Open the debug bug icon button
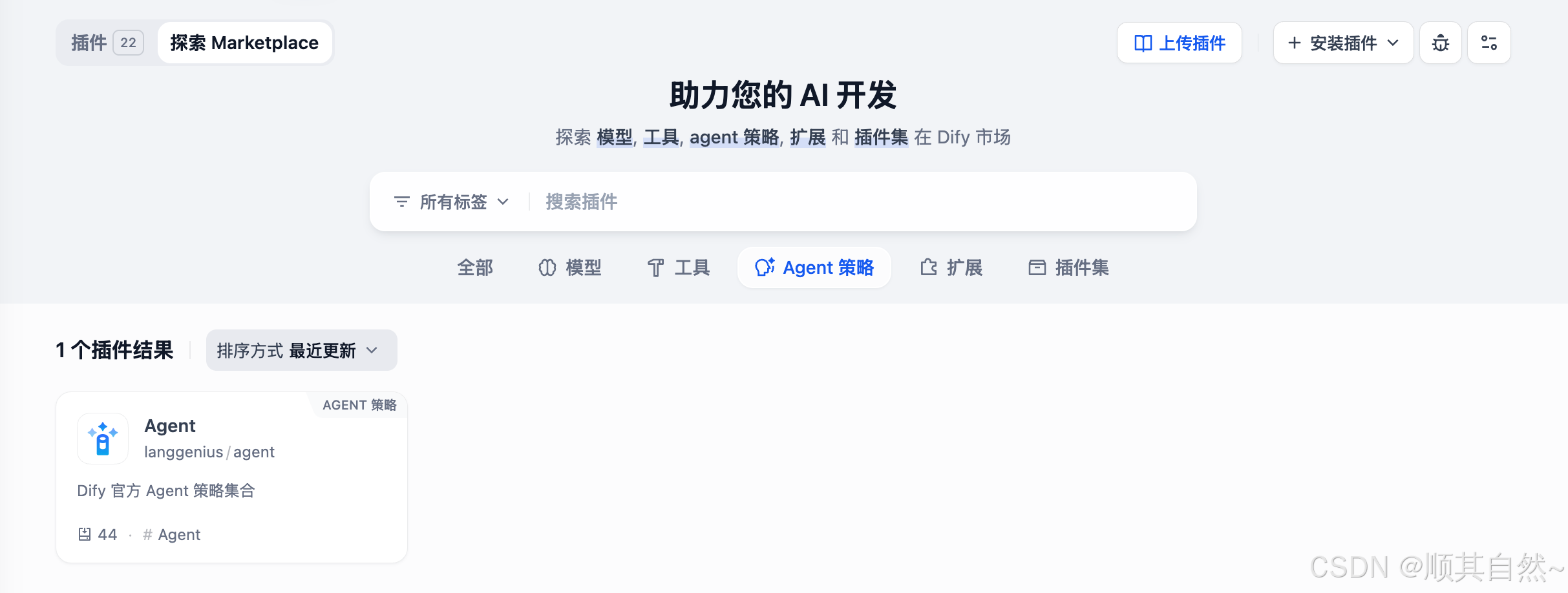Screen dimensions: 1568x593 pyautogui.click(x=1441, y=43)
